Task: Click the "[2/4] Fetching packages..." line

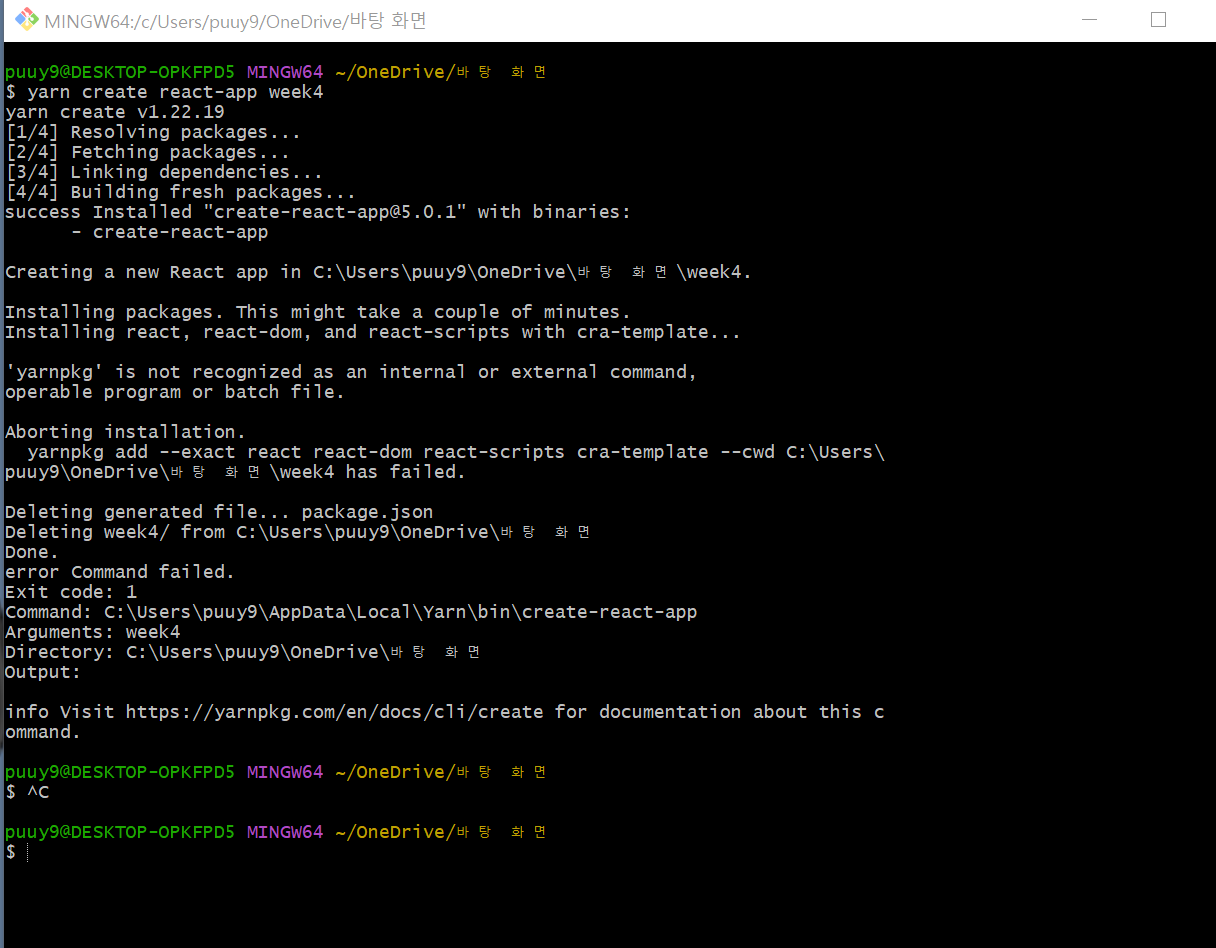Action: point(148,152)
